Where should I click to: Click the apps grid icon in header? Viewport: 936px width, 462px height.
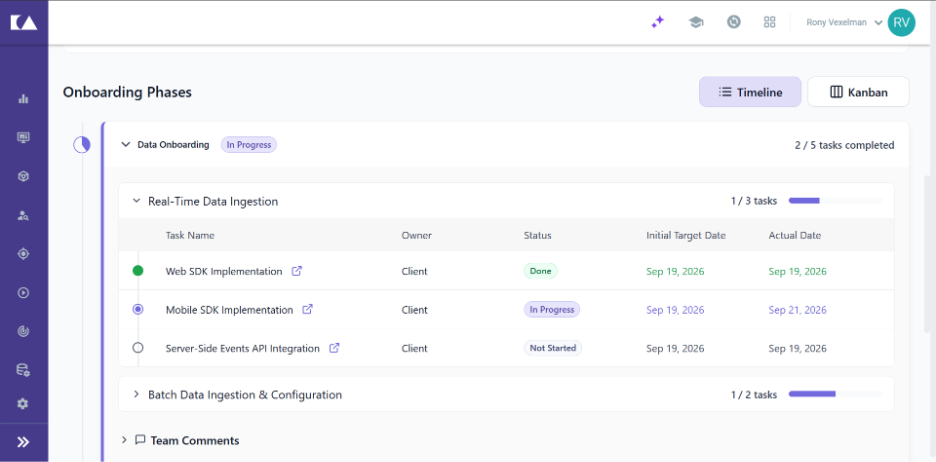pyautogui.click(x=769, y=22)
